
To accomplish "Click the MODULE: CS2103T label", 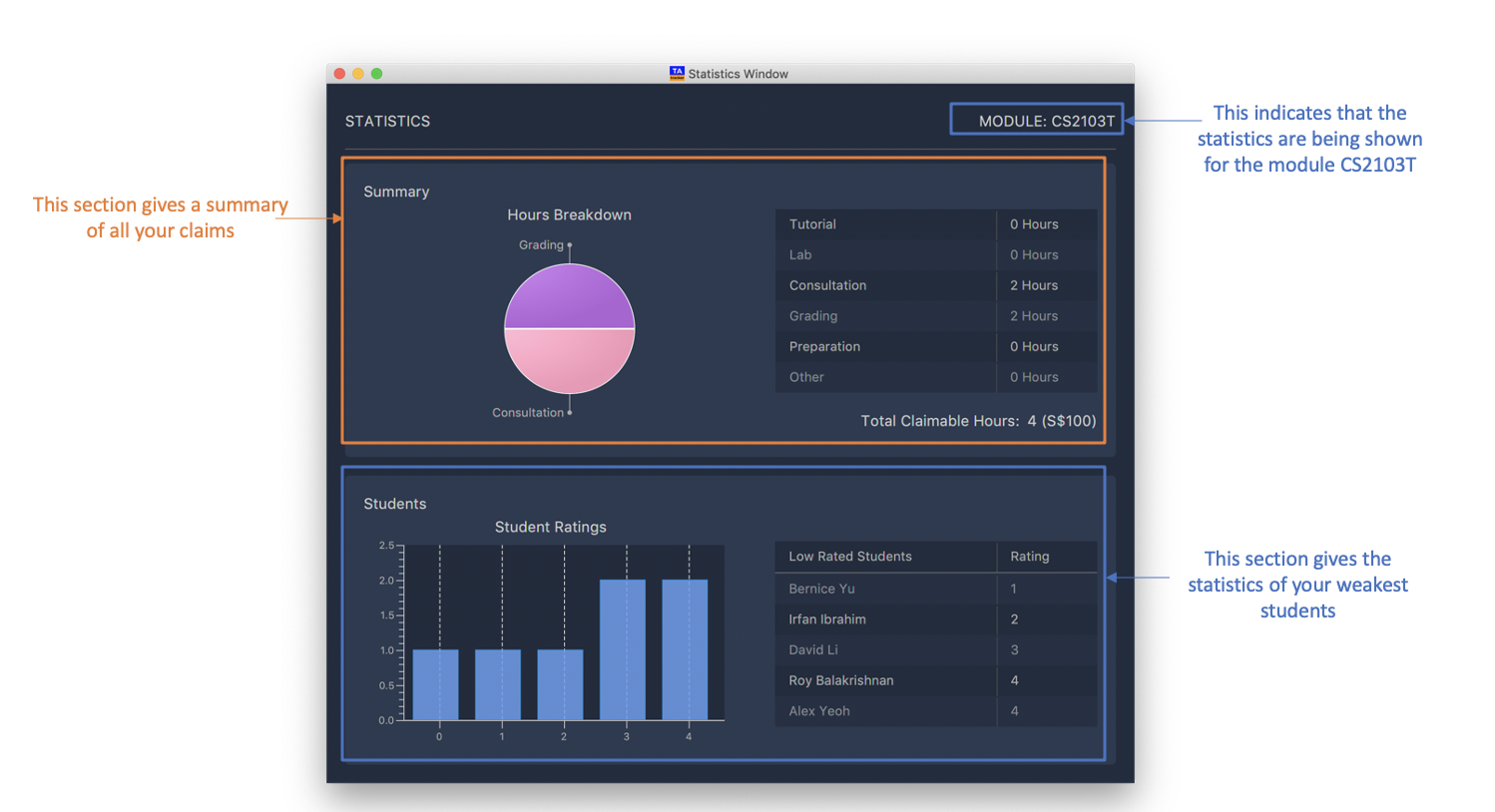I will tap(1046, 121).
